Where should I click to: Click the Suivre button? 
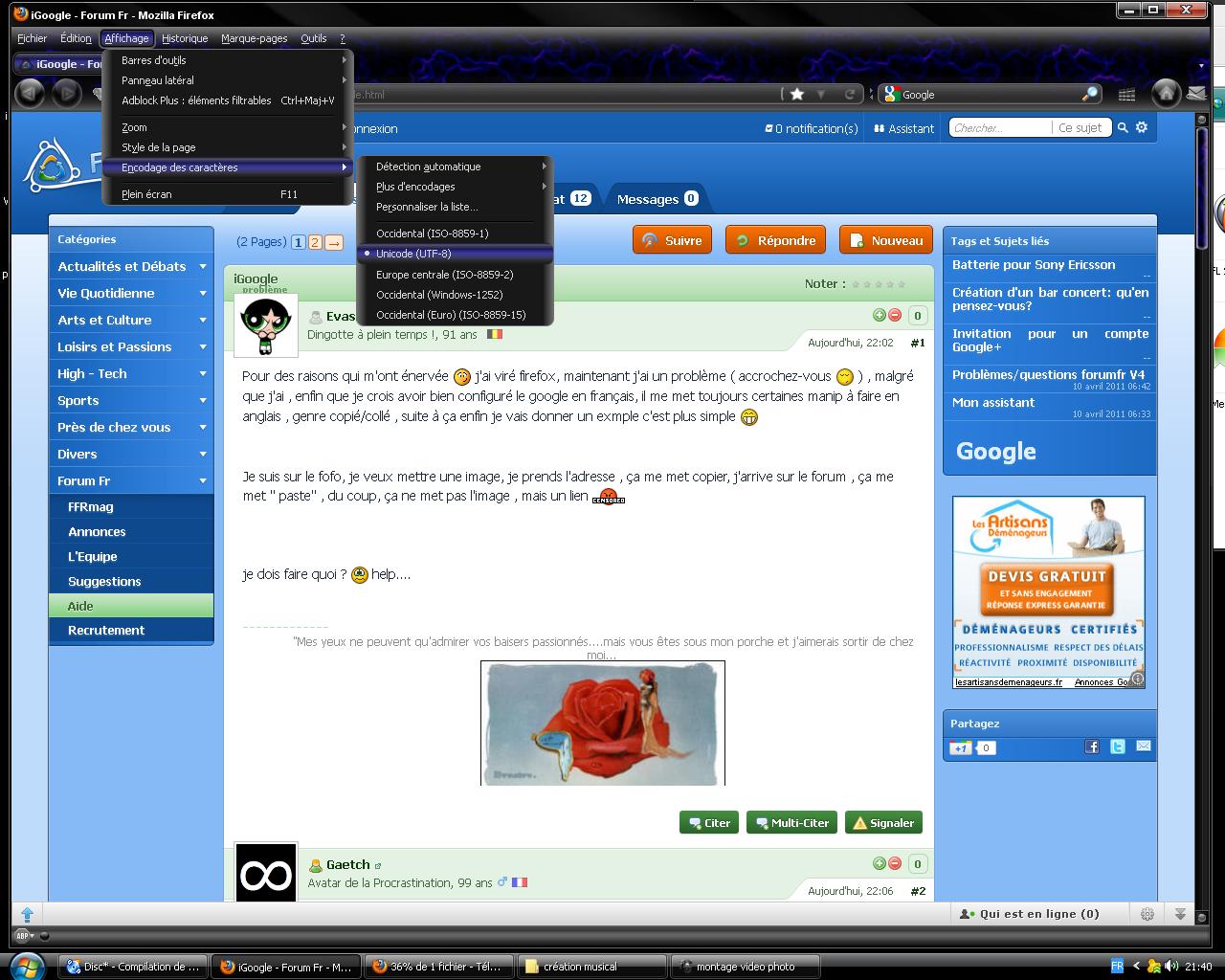click(672, 240)
